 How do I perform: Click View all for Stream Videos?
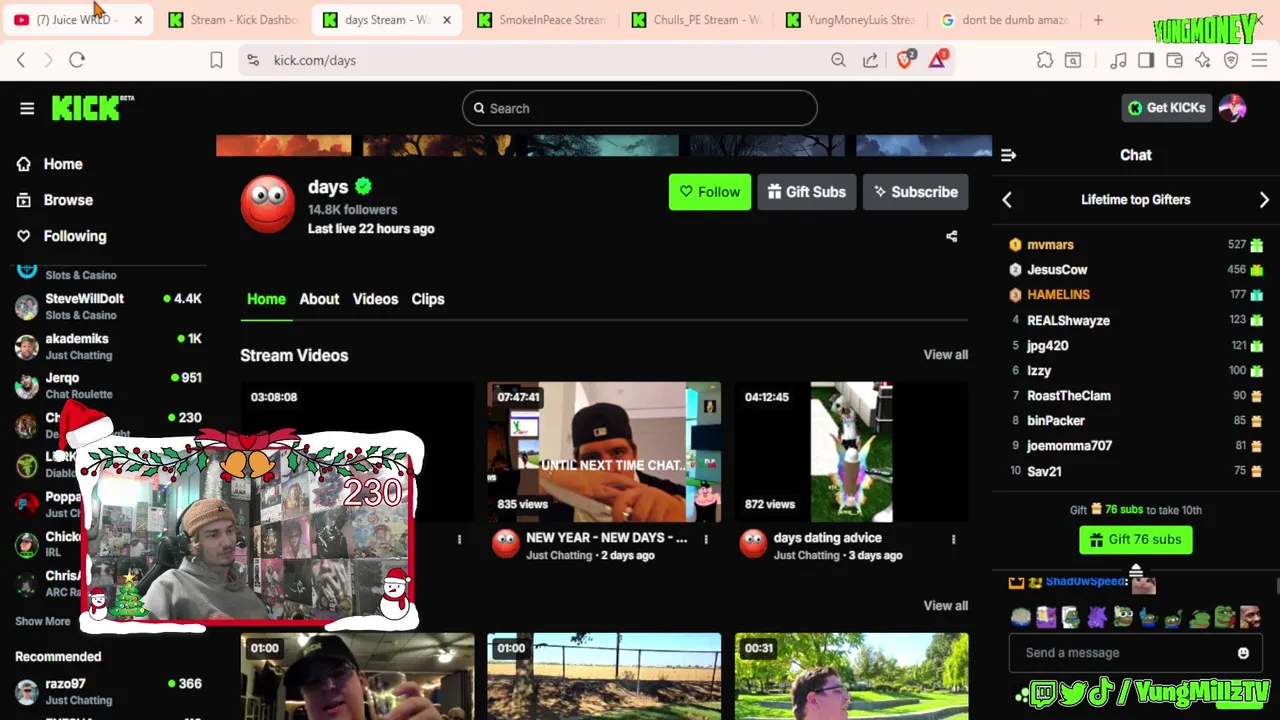[x=945, y=355]
